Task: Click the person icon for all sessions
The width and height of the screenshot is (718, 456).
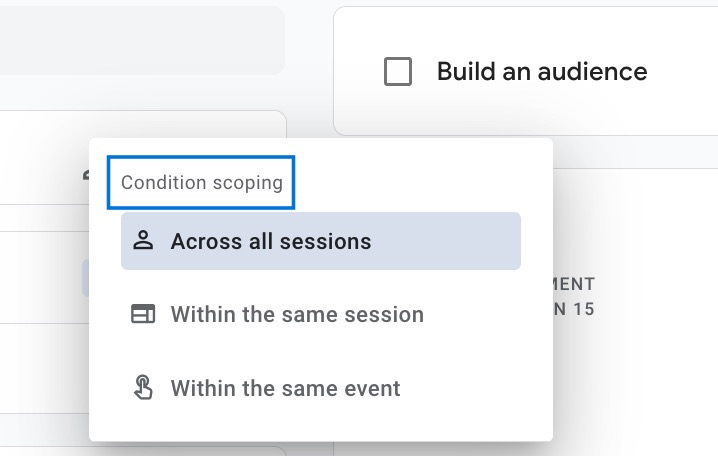Action: coord(143,240)
